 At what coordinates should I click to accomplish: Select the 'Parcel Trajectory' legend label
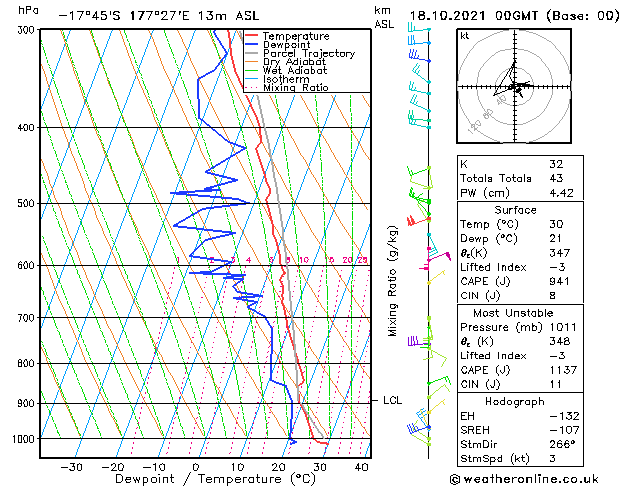(309, 53)
